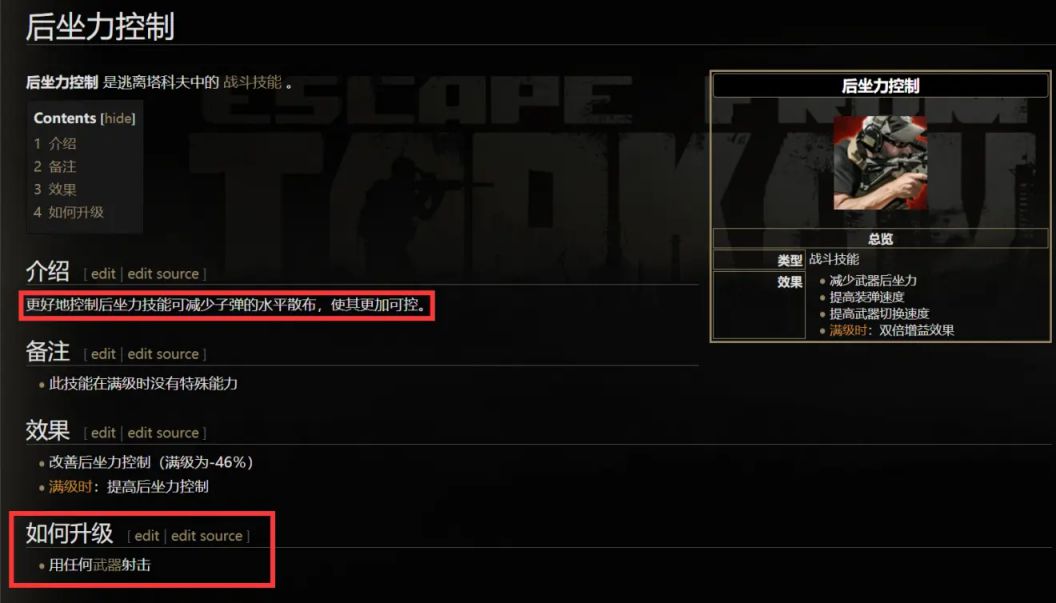The width and height of the screenshot is (1056, 603).
Task: Click the 后坐力控制 infobox title bar
Action: [880, 86]
